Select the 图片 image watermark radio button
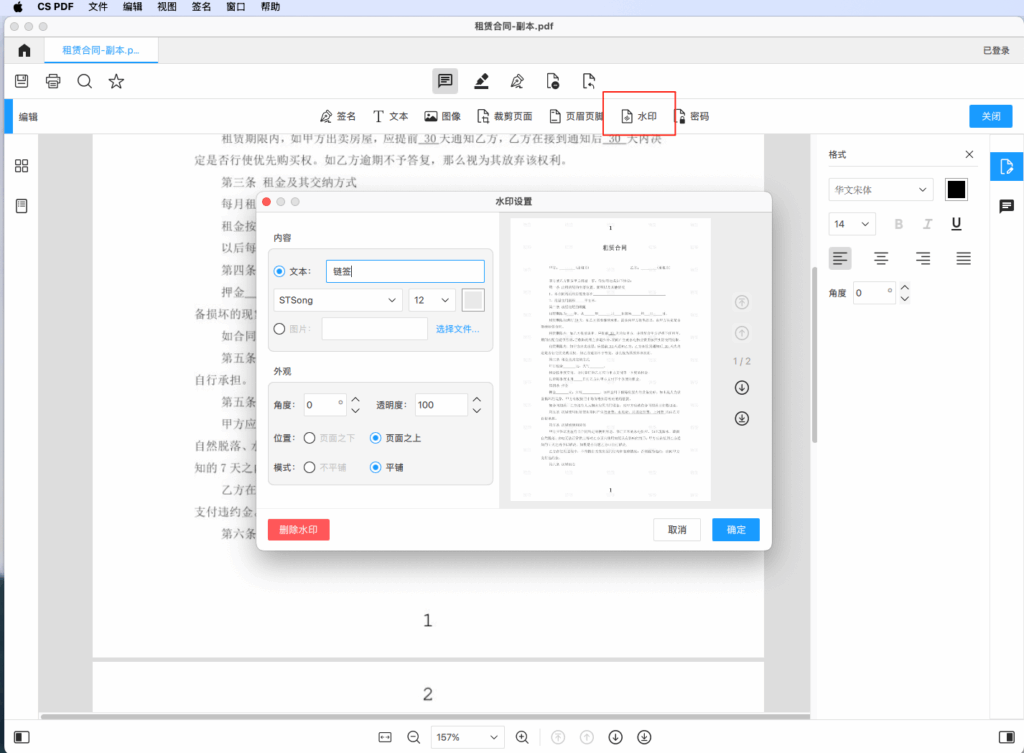The image size is (1024, 753). (280, 328)
